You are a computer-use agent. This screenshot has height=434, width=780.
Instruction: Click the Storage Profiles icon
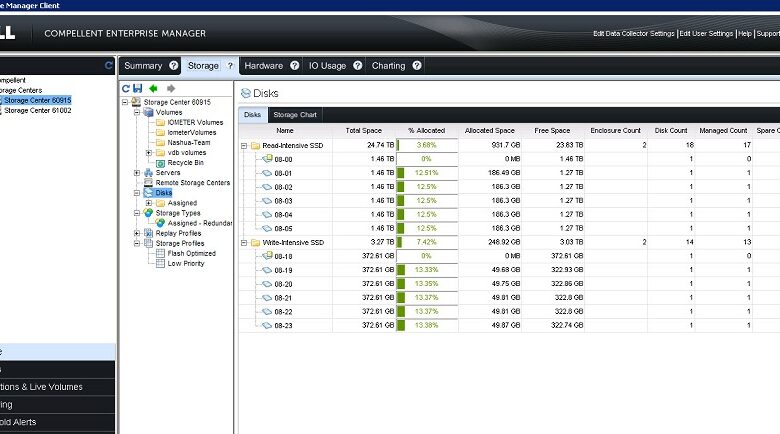[x=148, y=243]
